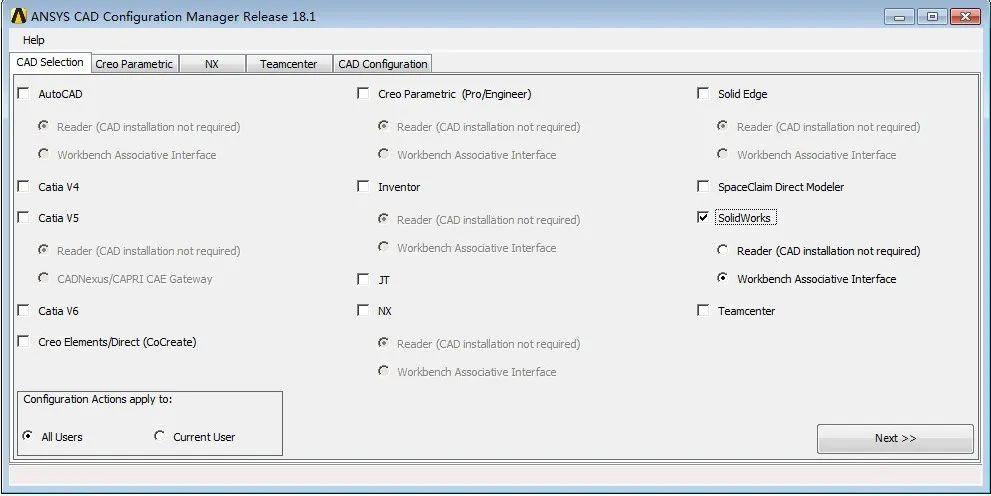
Task: Check Creo Parametric (Pro/Engineer) option
Action: pyautogui.click(x=363, y=94)
